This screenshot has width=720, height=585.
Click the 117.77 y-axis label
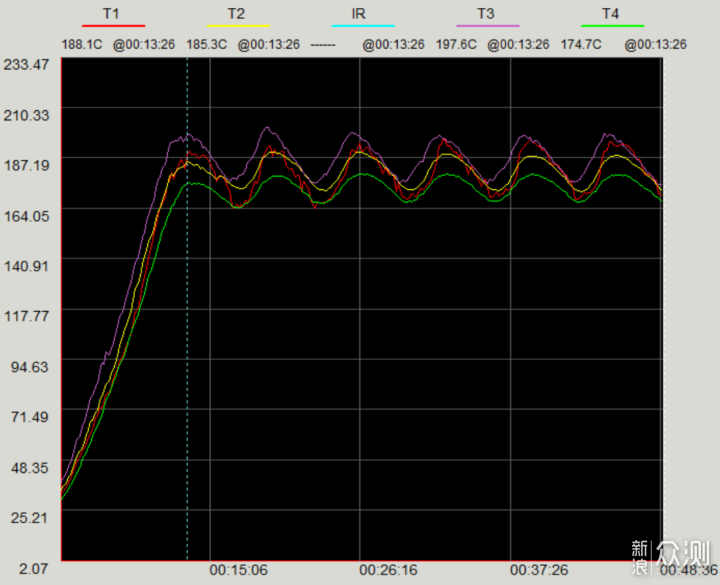(x=26, y=316)
